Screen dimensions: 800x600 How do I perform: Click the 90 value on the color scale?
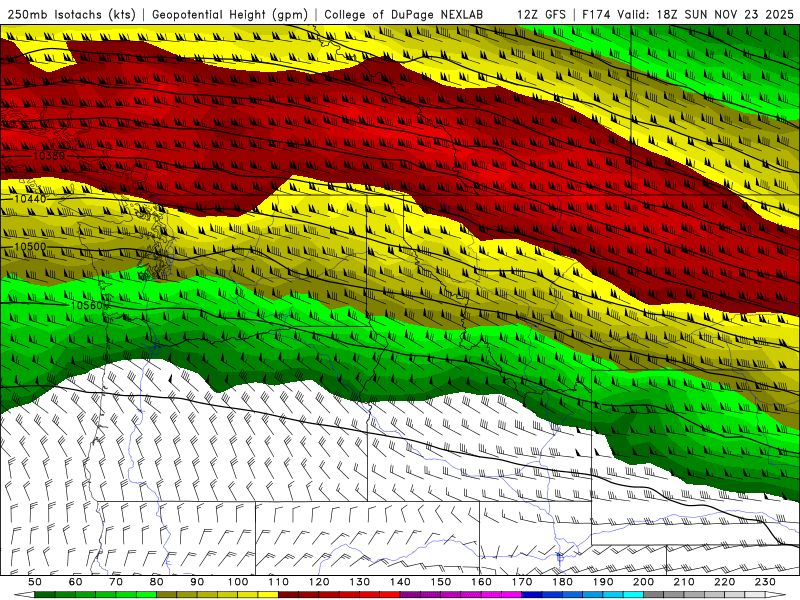197,582
